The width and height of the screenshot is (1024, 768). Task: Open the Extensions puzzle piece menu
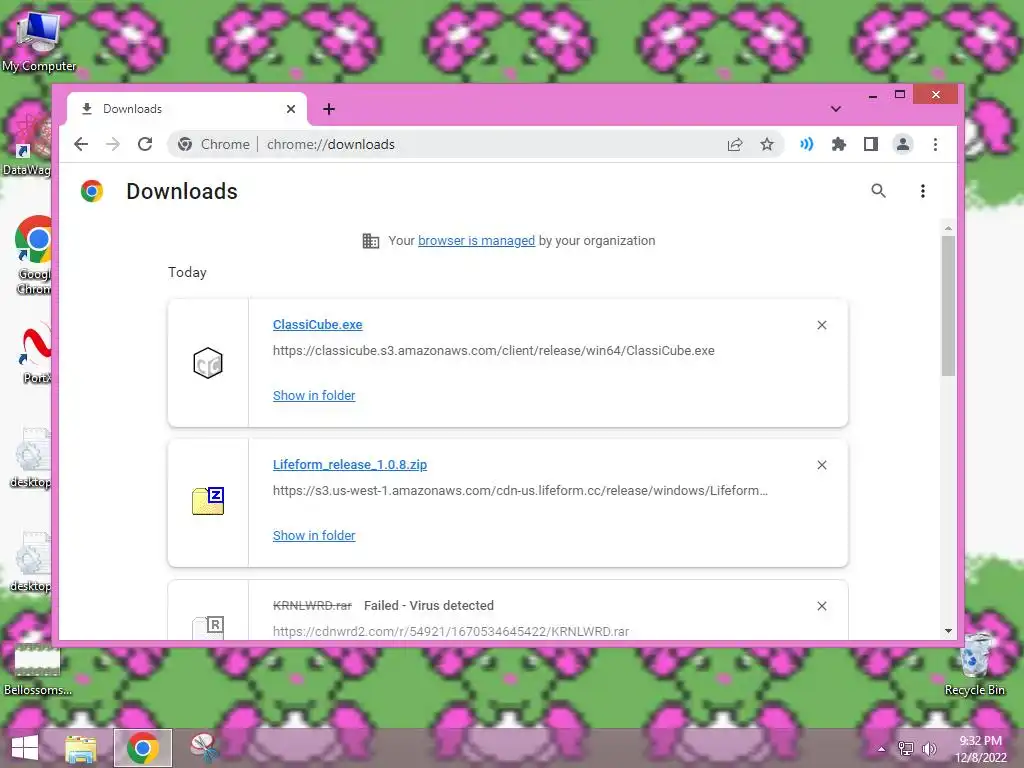pos(839,144)
